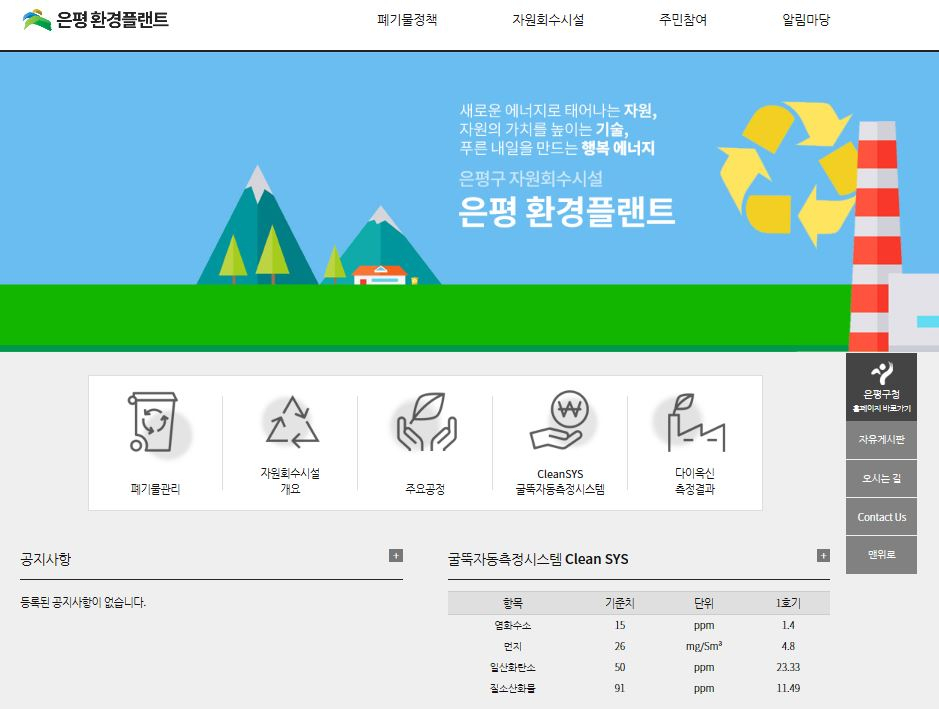Open the 폐기물관리 text link
The image size is (939, 709).
pyautogui.click(x=155, y=489)
